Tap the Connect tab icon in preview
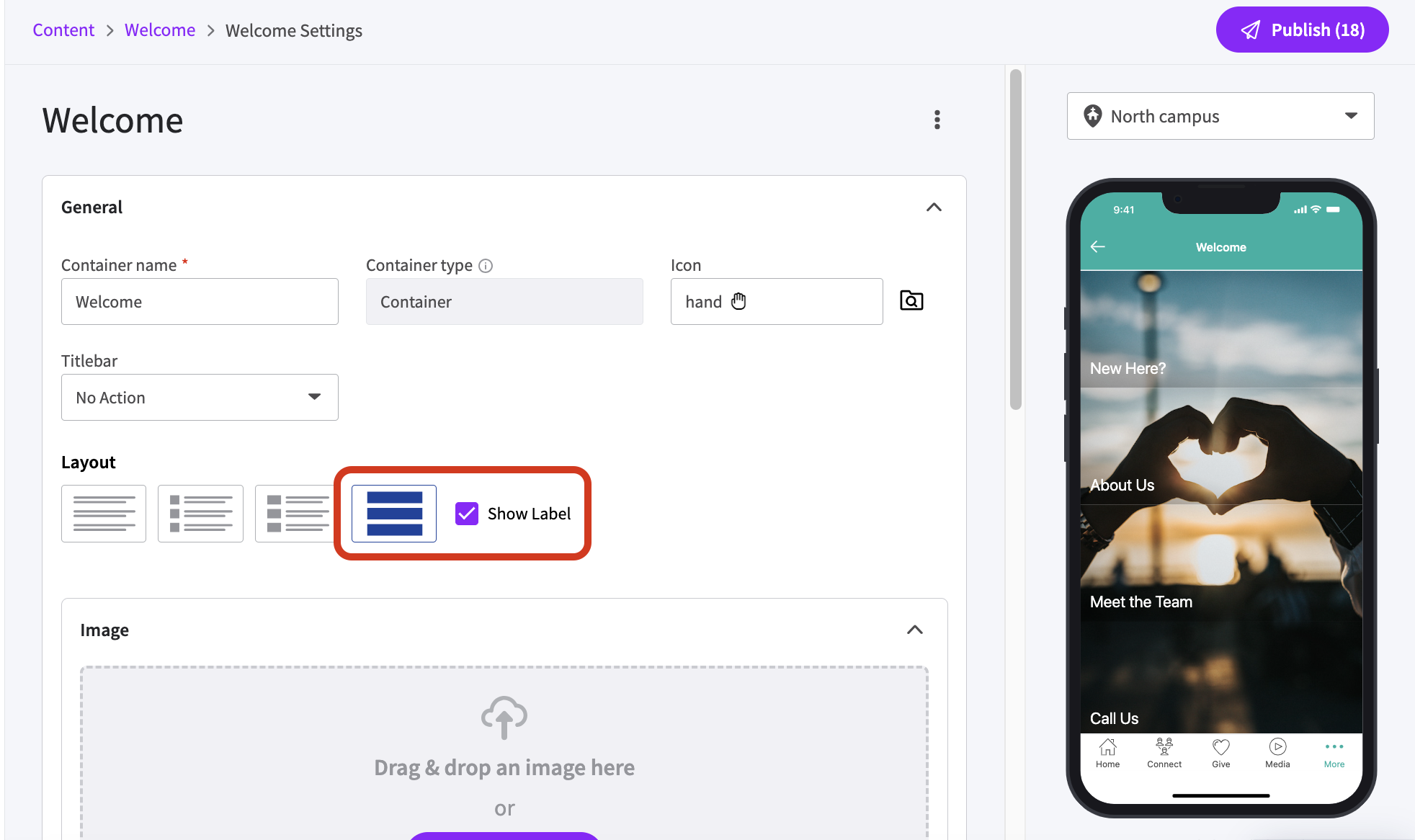The image size is (1415, 840). [x=1164, y=747]
